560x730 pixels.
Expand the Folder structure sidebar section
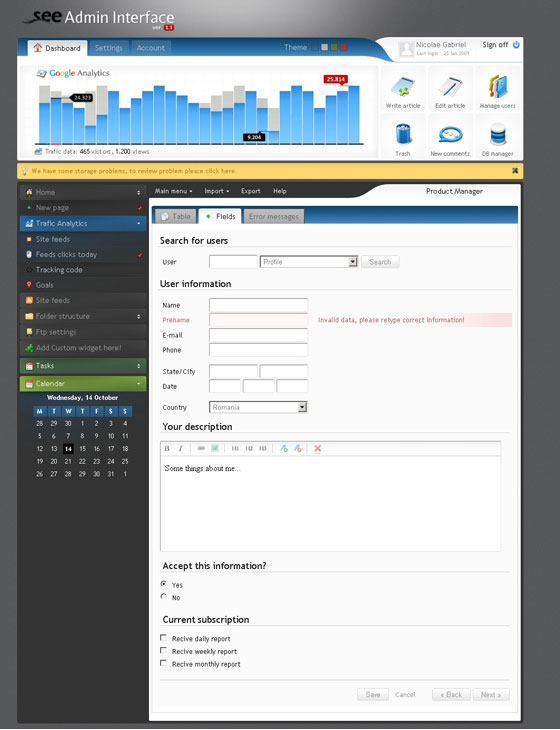138,316
